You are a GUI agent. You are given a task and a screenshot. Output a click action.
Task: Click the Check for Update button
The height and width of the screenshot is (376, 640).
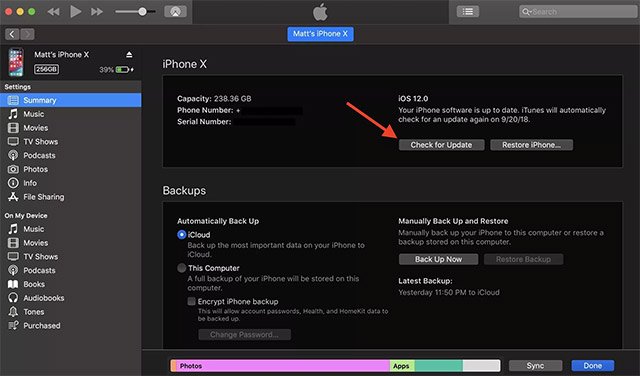click(441, 145)
